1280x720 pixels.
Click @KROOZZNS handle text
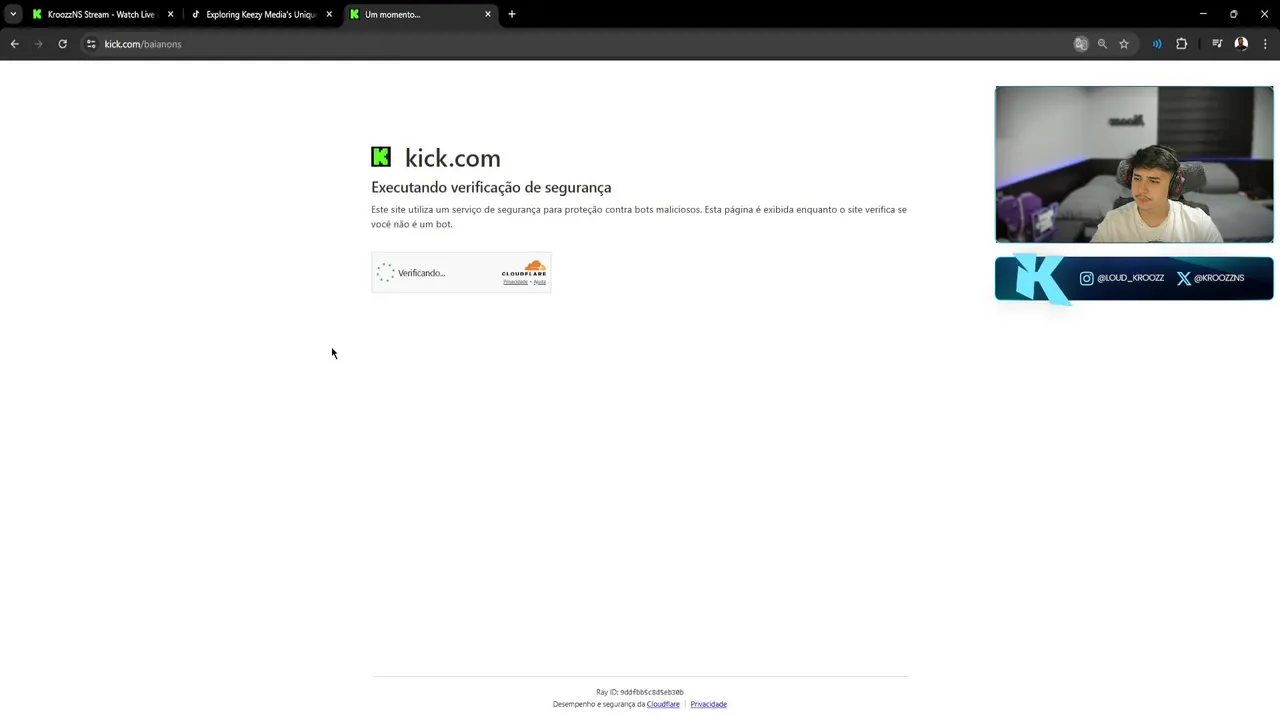tap(1219, 278)
